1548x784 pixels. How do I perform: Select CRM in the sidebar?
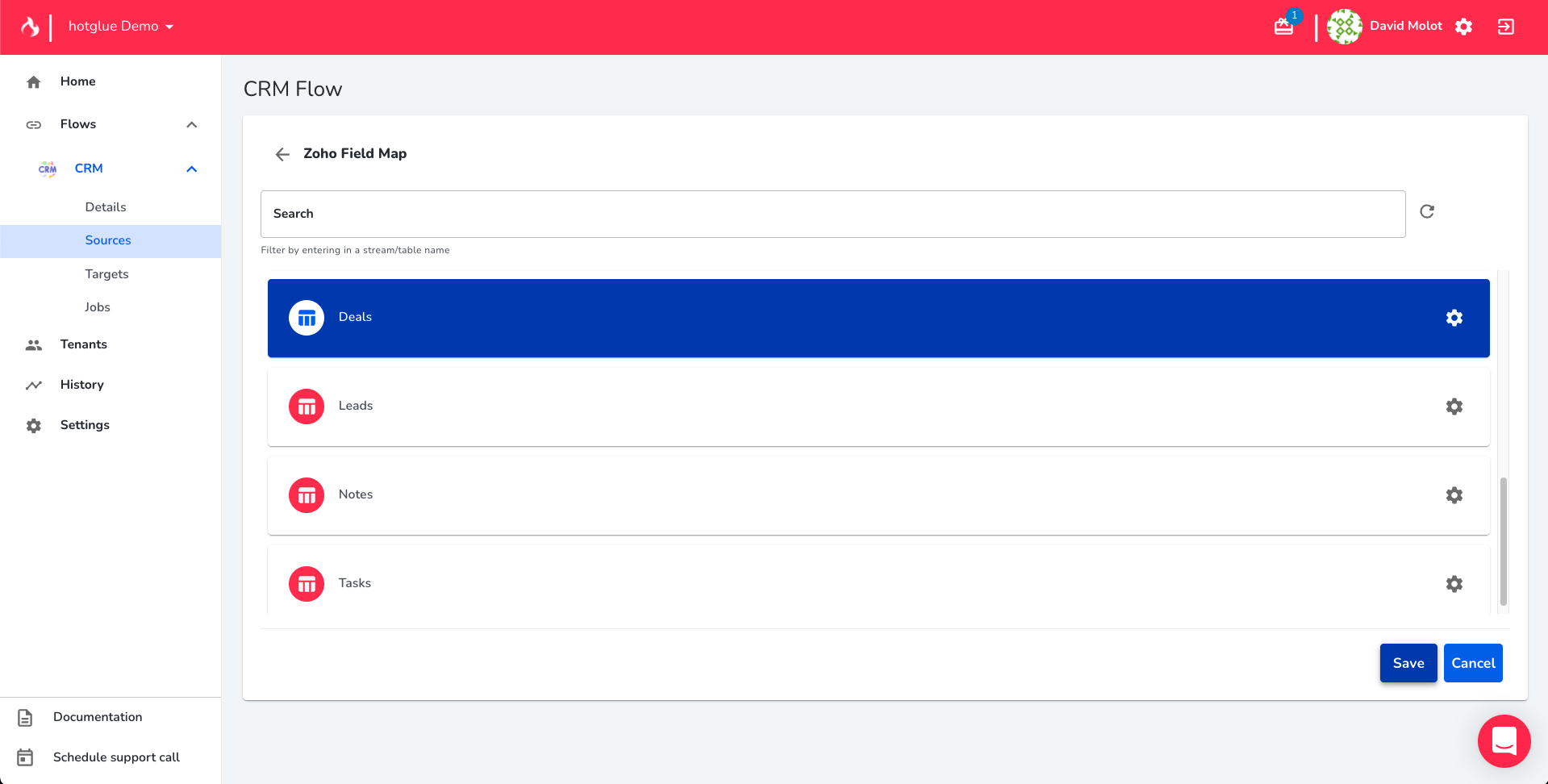89,169
